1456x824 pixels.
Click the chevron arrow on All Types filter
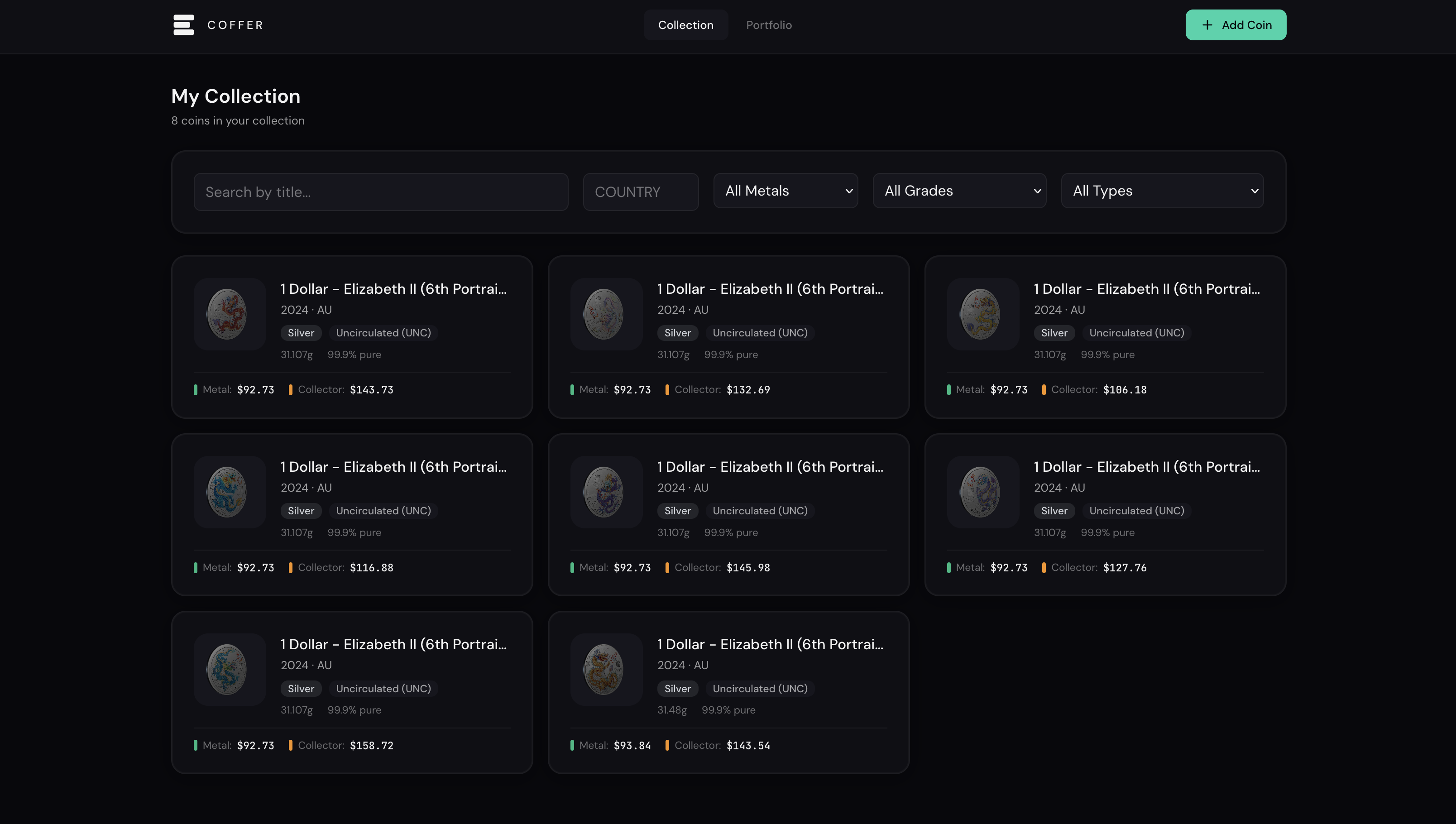click(1254, 191)
